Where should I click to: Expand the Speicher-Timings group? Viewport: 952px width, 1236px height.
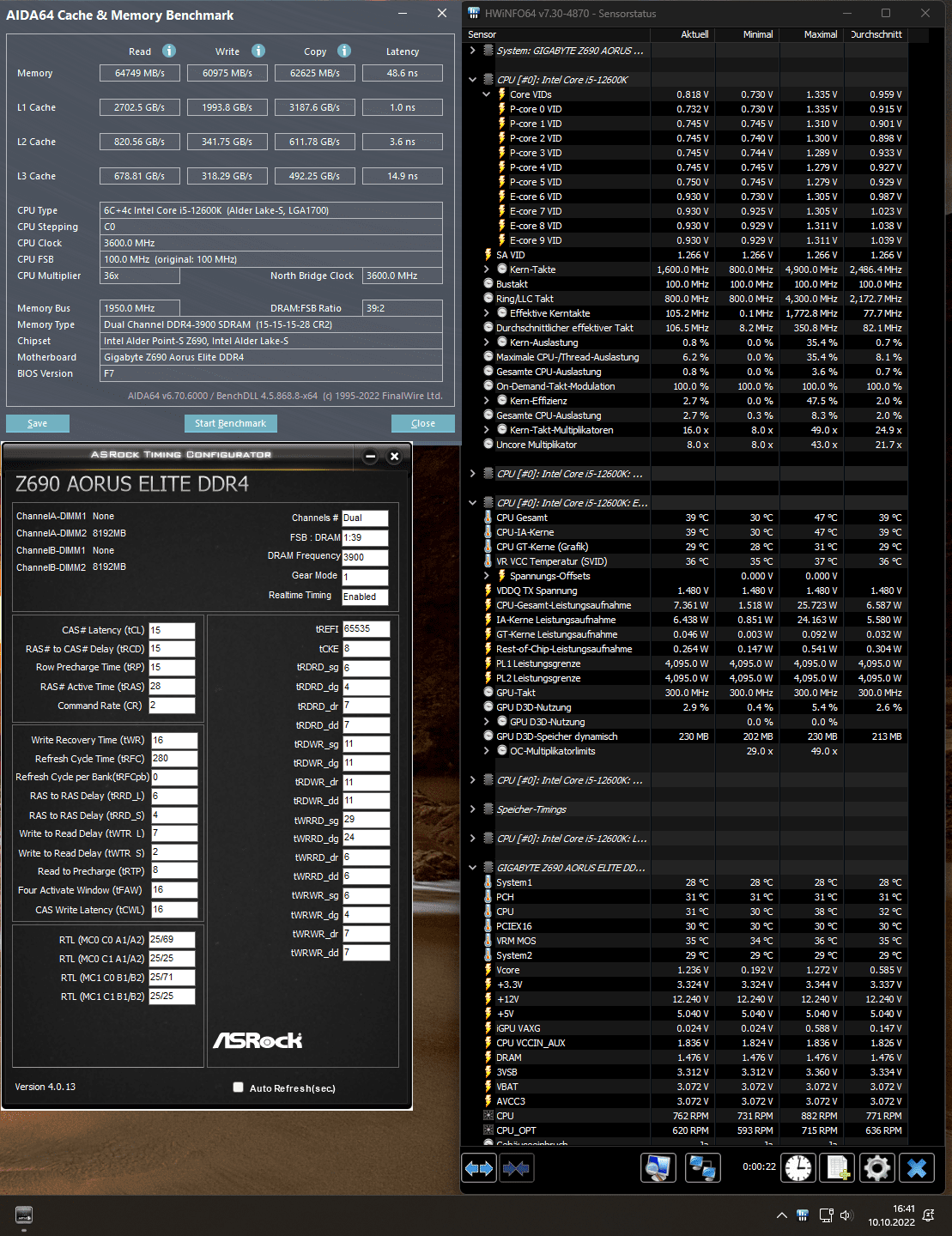(x=472, y=809)
